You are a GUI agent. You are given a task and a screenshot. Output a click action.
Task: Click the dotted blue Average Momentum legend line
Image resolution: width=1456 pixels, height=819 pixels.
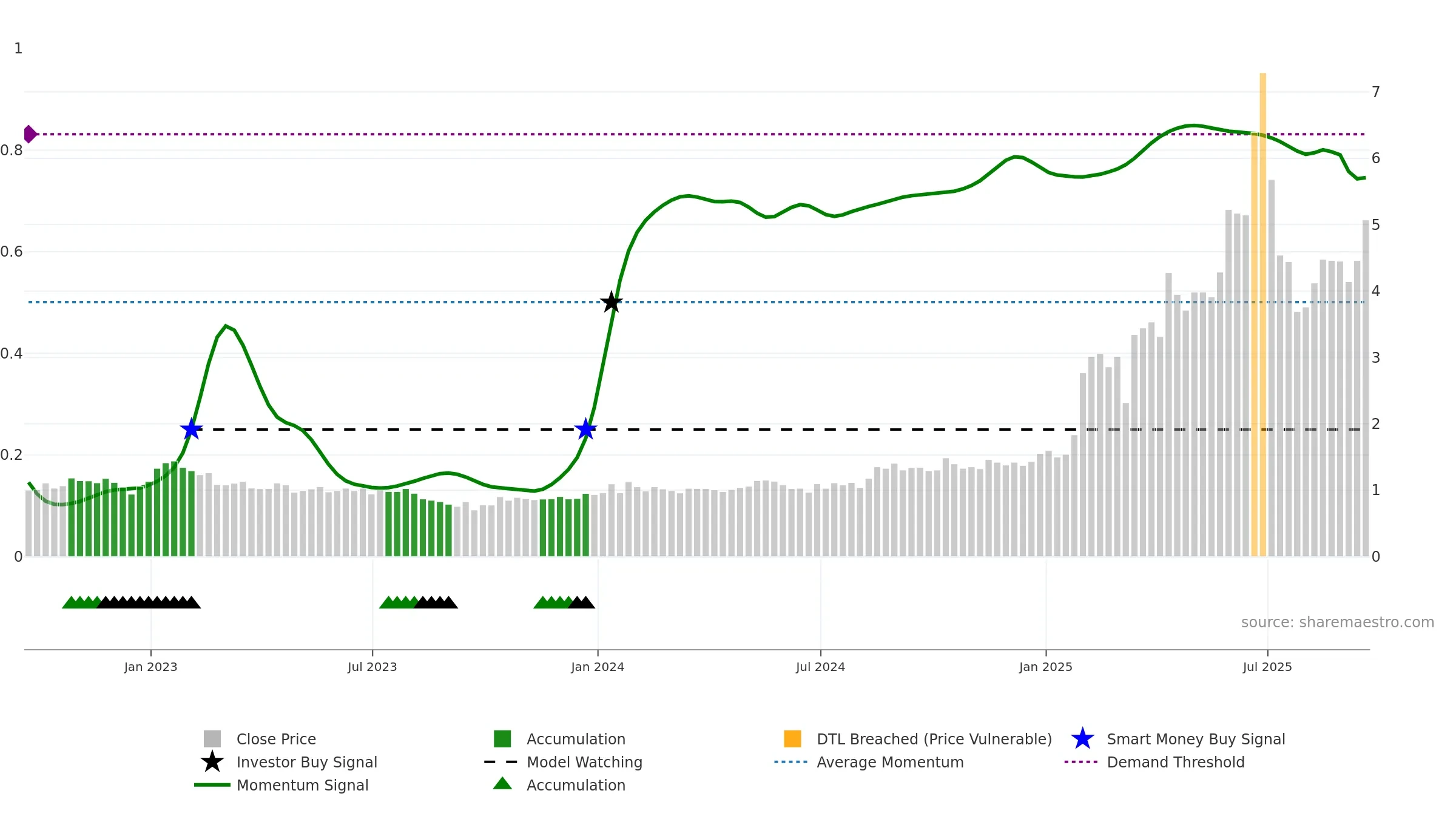click(x=791, y=761)
